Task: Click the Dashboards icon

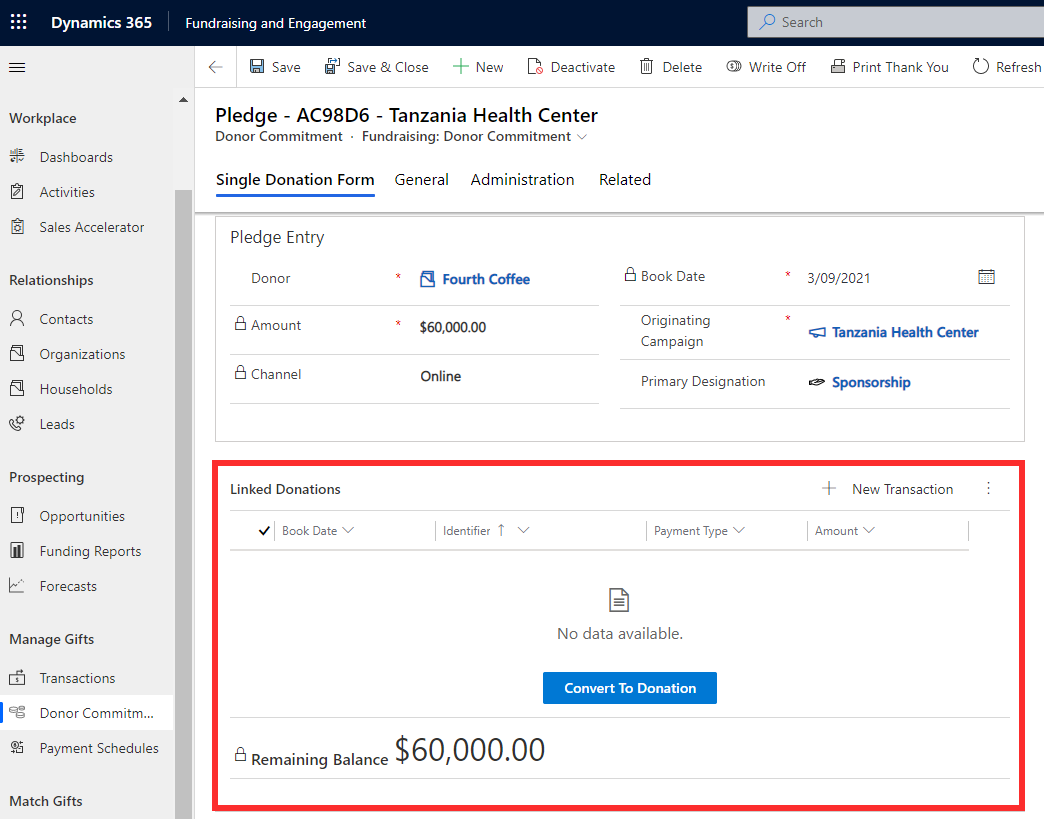Action: [x=17, y=156]
